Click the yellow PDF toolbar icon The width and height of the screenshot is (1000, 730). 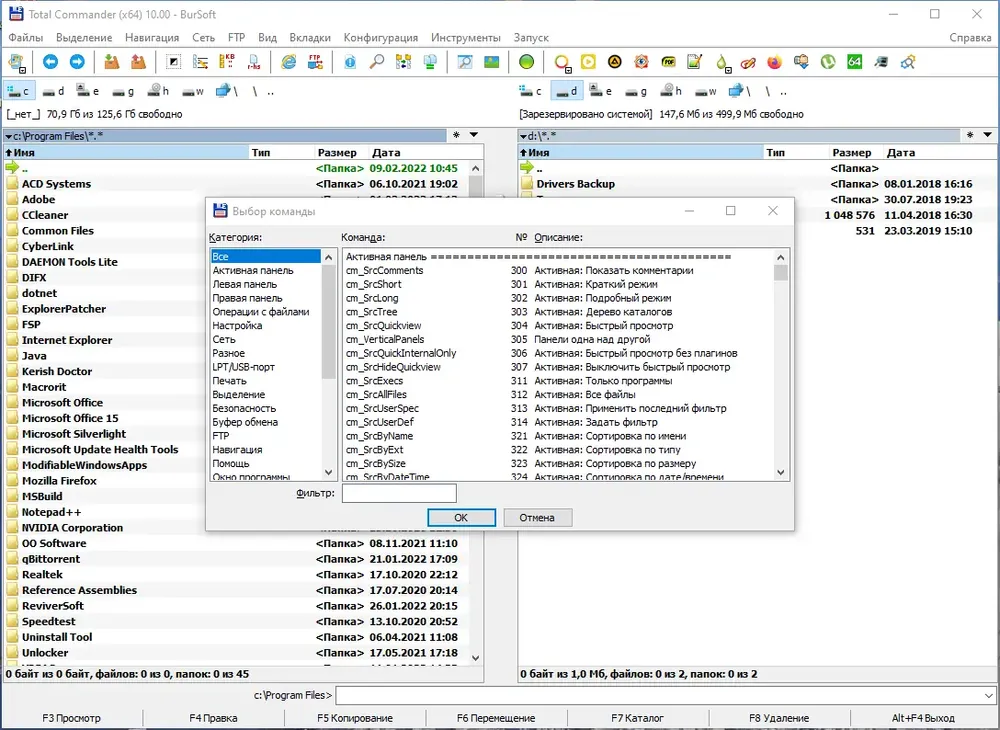point(668,62)
